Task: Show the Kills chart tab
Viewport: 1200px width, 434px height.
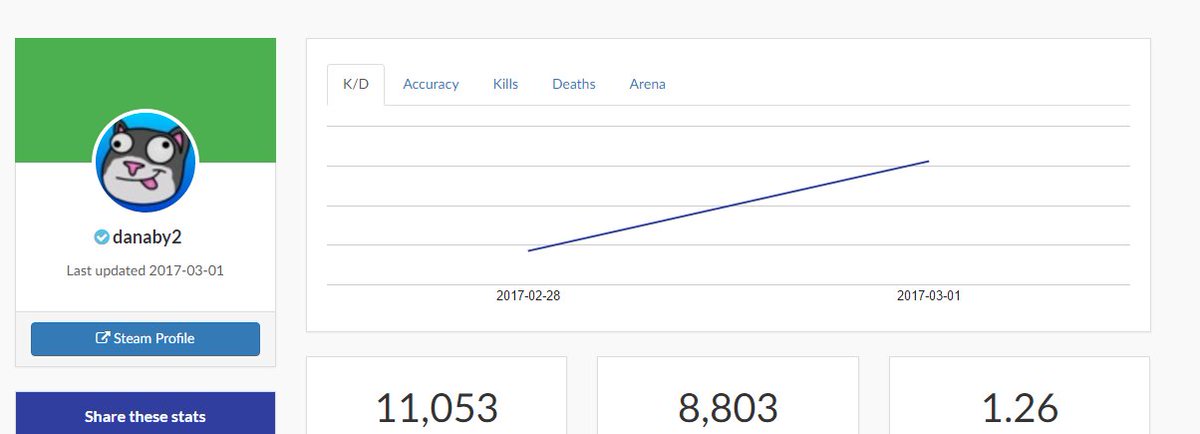Action: click(506, 84)
